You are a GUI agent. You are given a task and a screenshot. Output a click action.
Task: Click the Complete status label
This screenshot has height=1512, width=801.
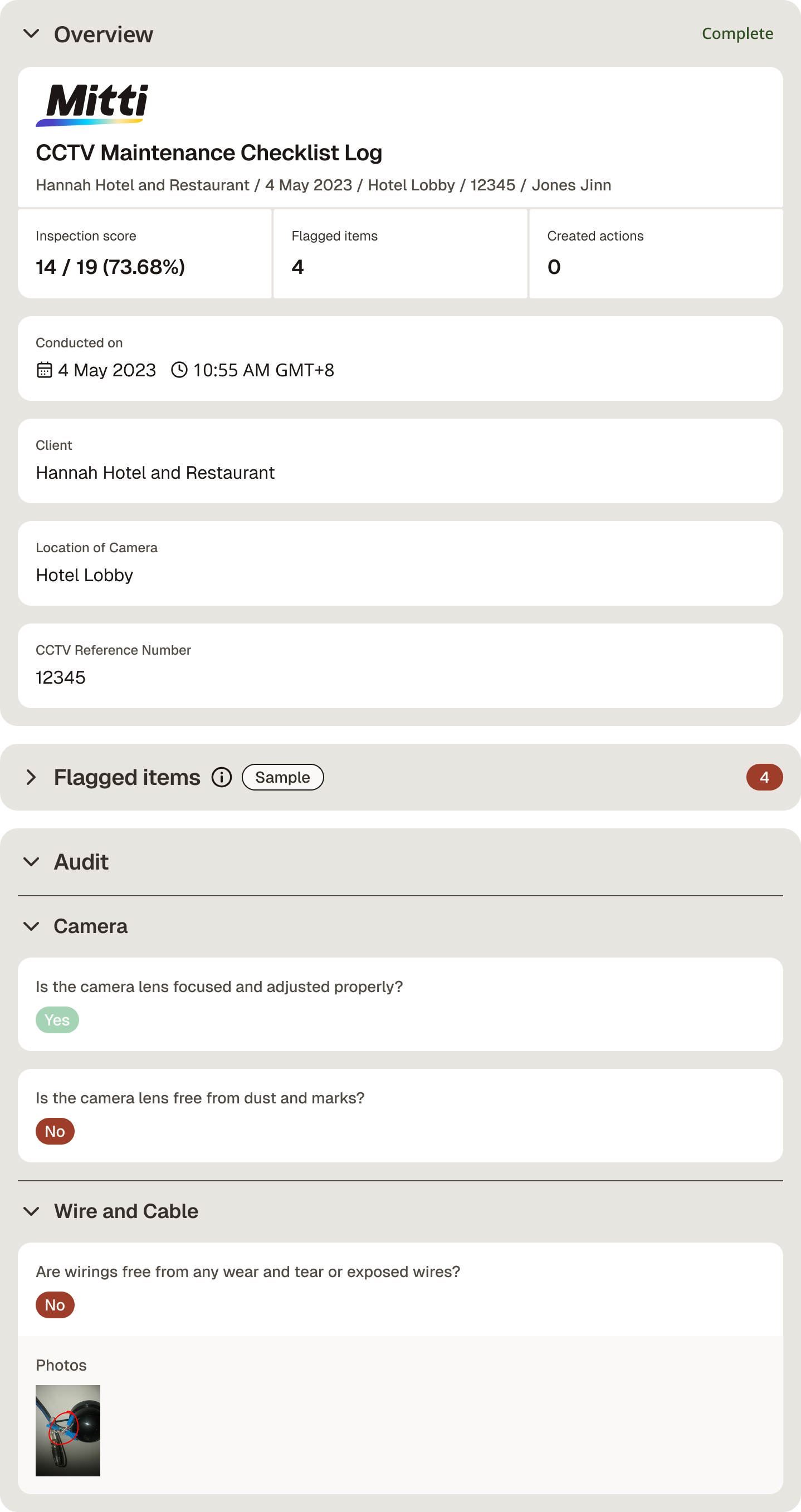(737, 33)
